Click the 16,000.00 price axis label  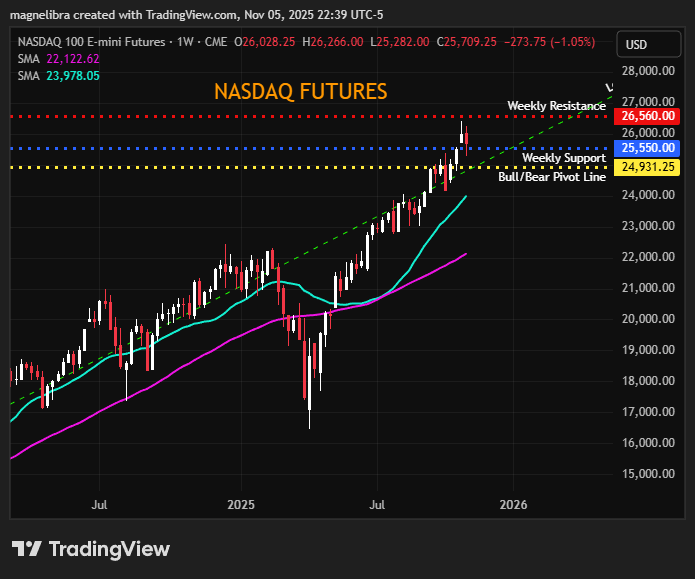click(x=648, y=443)
